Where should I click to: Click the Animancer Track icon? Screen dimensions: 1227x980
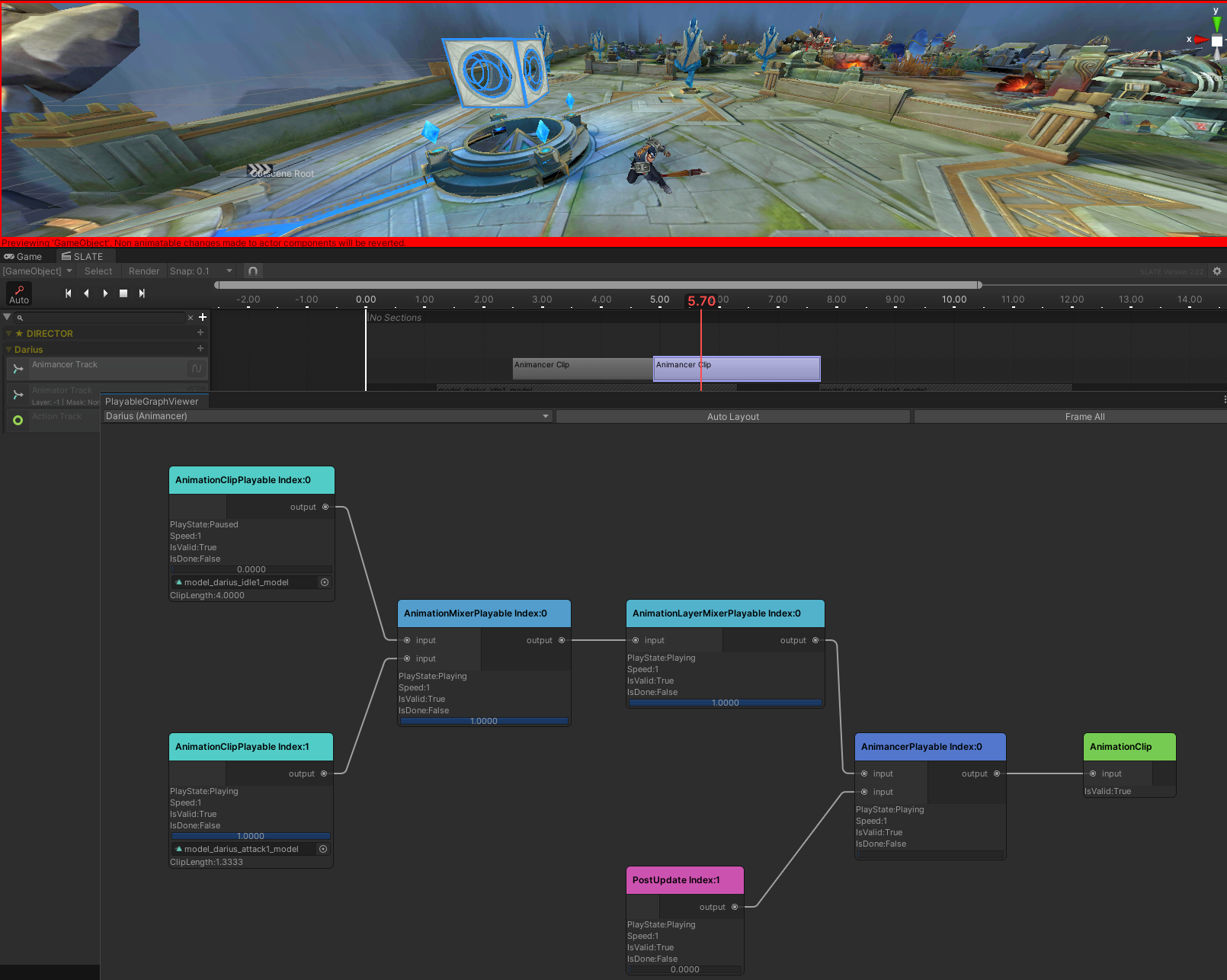tap(18, 369)
